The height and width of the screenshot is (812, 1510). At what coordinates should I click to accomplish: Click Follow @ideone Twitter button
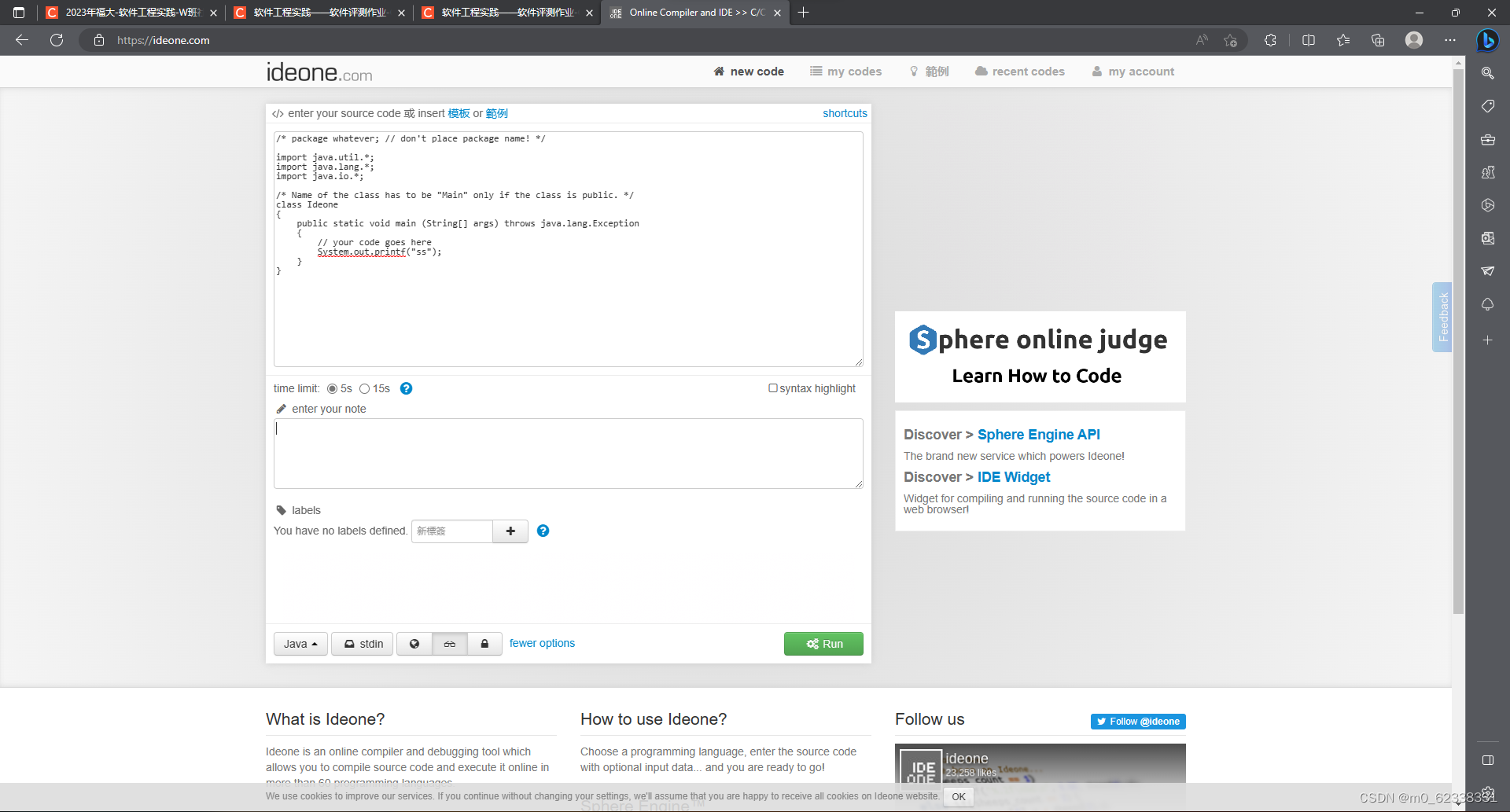point(1138,722)
